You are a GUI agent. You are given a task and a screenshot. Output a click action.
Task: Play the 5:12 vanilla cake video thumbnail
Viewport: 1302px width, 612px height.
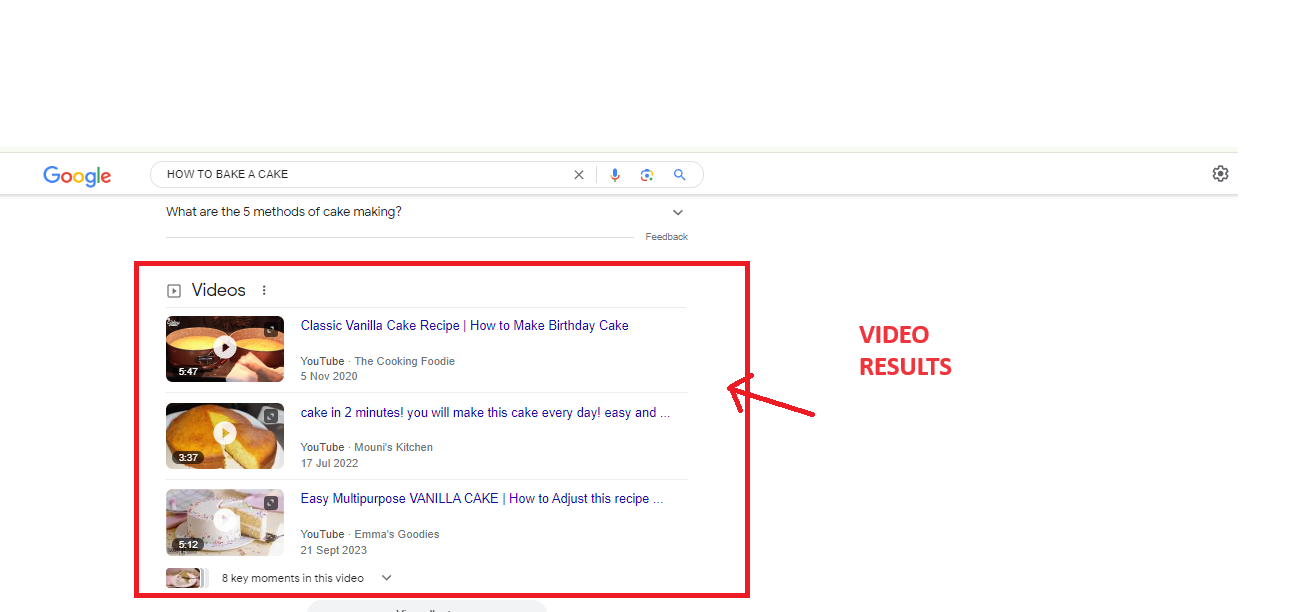[x=225, y=520]
